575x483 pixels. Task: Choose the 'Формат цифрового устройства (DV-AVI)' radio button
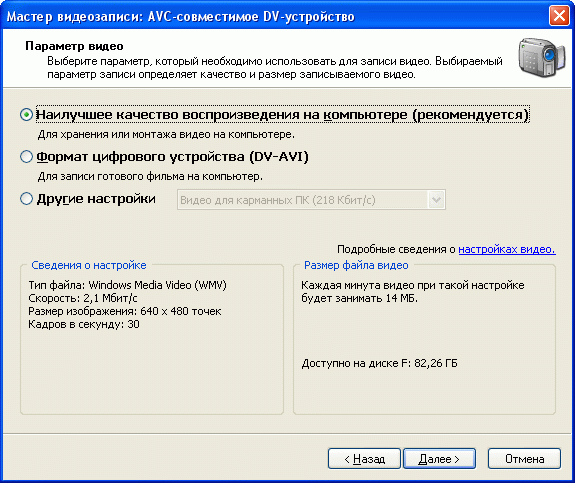(x=26, y=157)
